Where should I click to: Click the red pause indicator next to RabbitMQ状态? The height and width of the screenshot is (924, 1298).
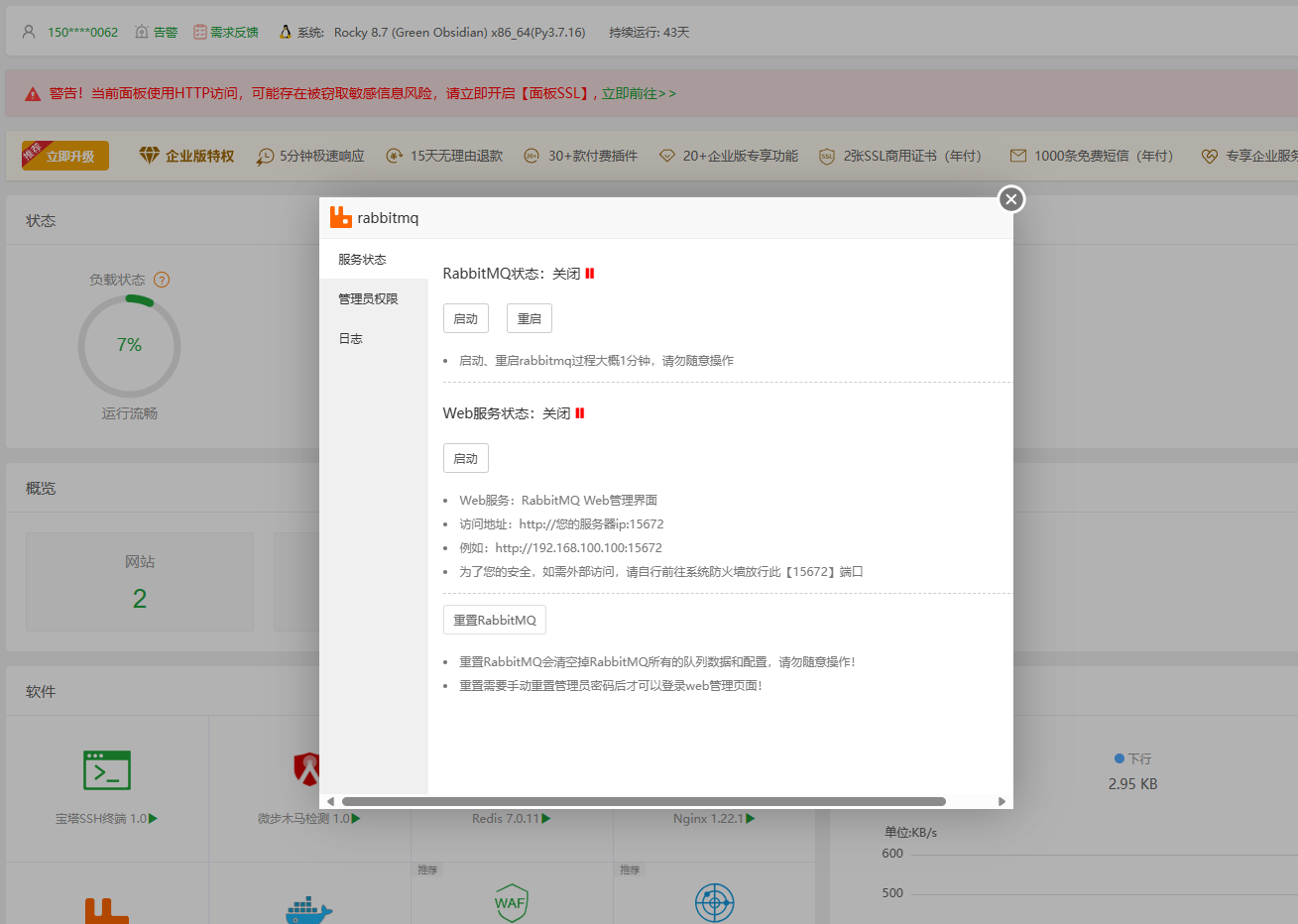[x=590, y=274]
